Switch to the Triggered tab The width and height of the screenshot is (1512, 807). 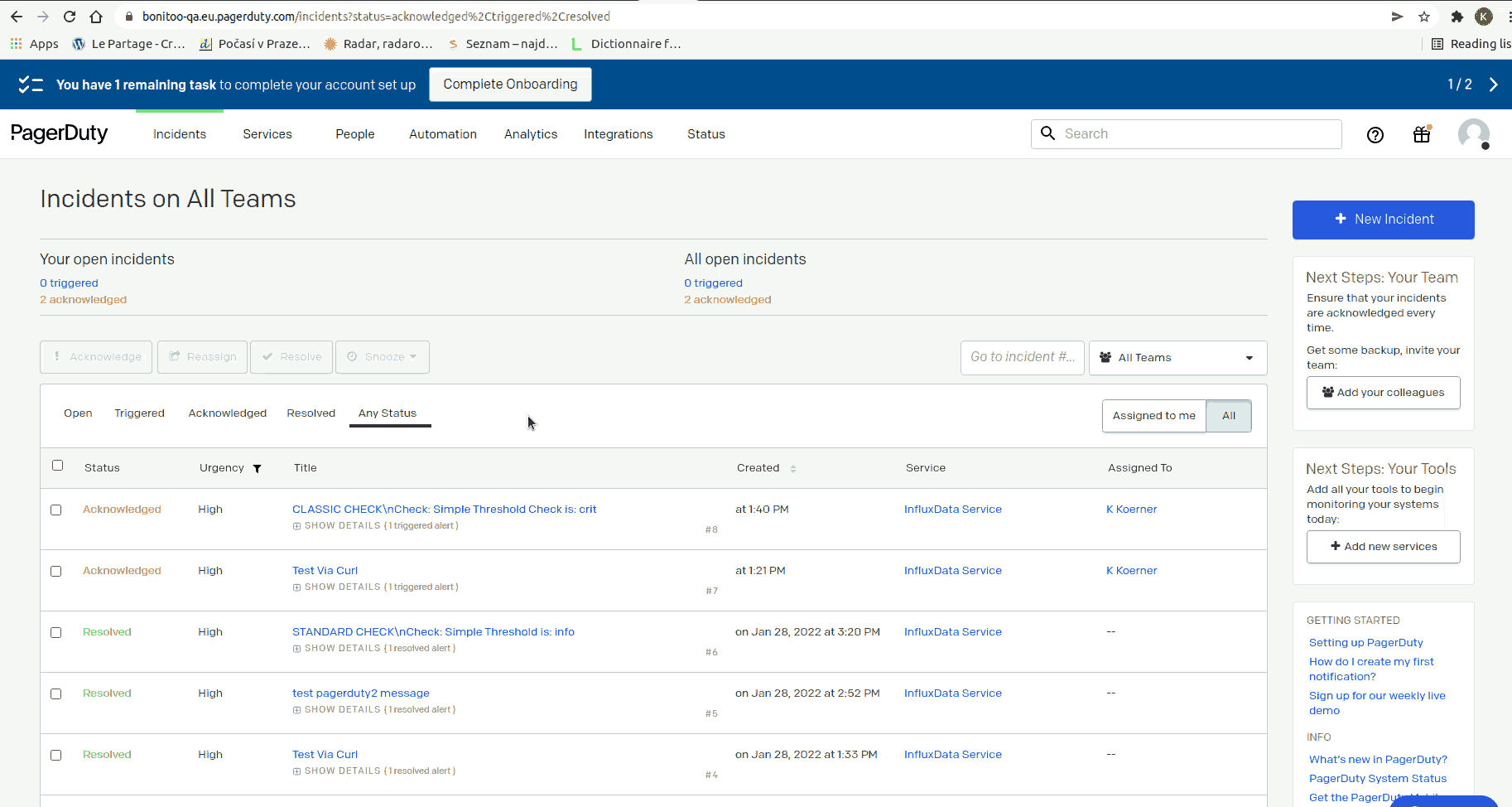(139, 413)
